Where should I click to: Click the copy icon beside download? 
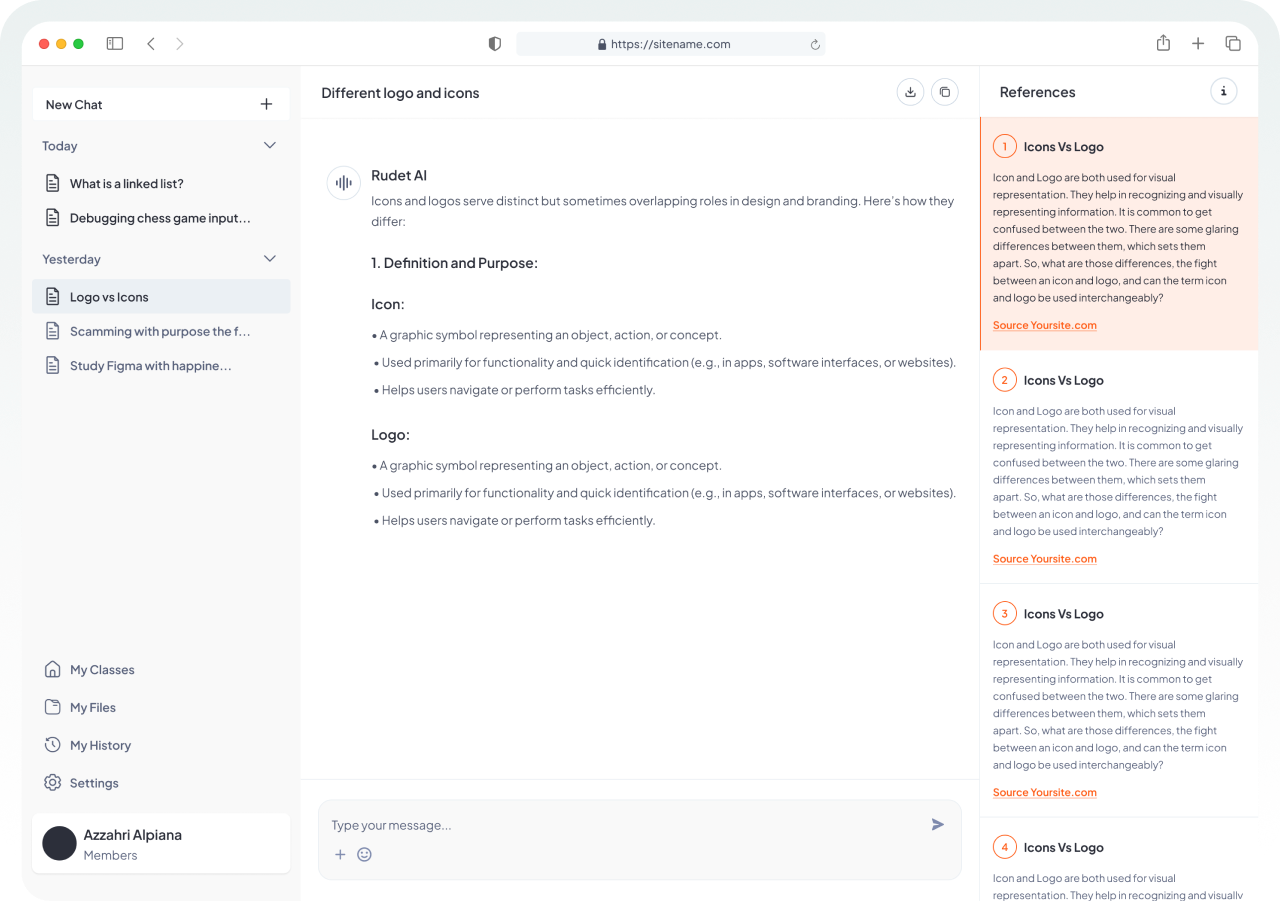[945, 92]
